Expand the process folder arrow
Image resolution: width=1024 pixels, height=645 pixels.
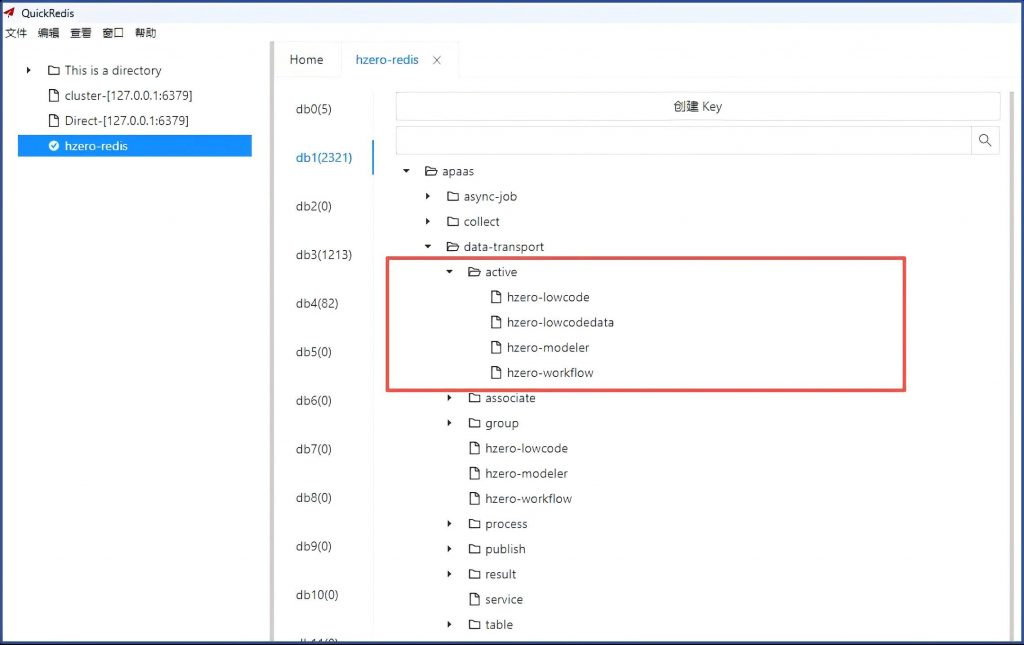tap(450, 524)
